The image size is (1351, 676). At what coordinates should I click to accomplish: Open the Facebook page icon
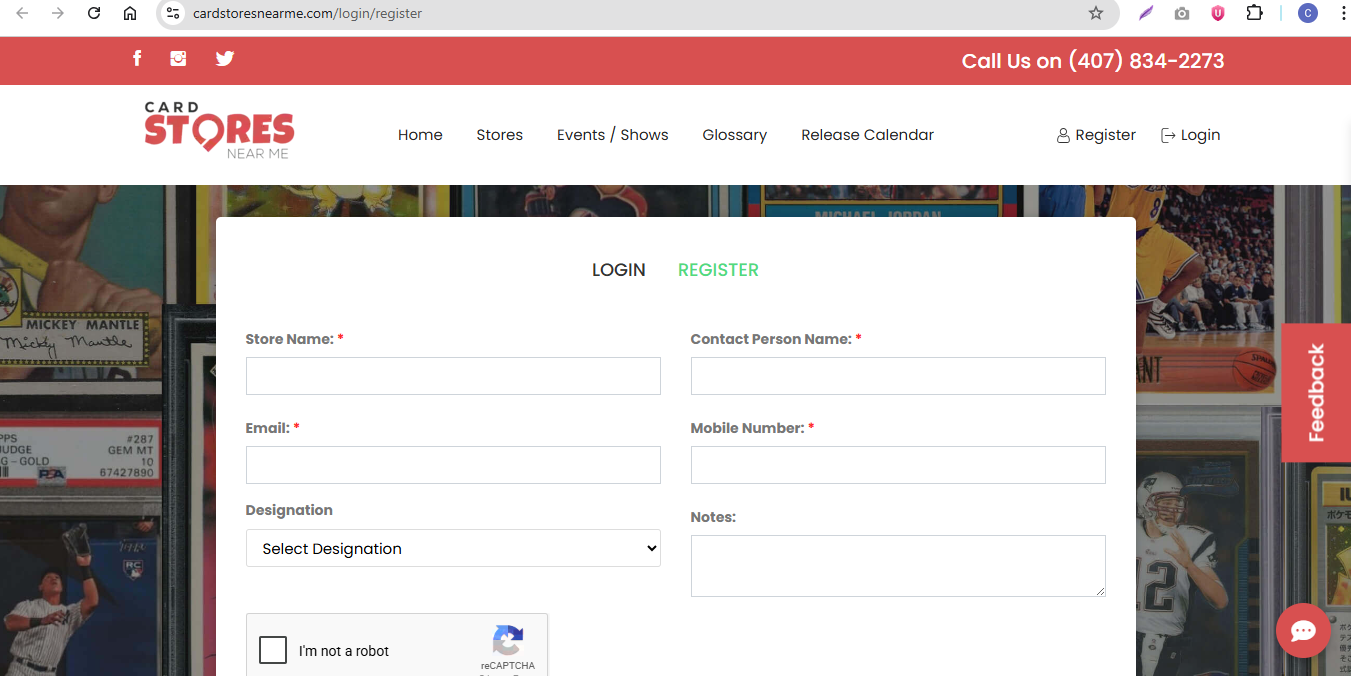(137, 58)
